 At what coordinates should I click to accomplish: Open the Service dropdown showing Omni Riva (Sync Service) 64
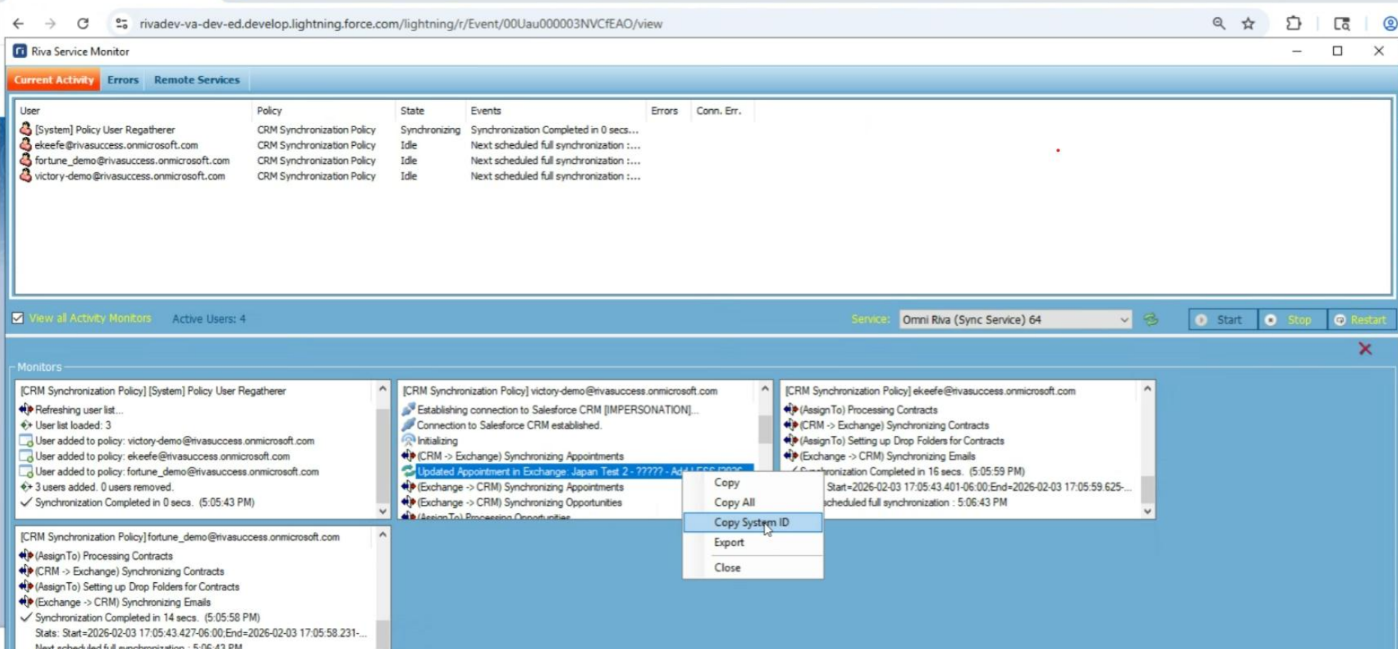pyautogui.click(x=1015, y=320)
